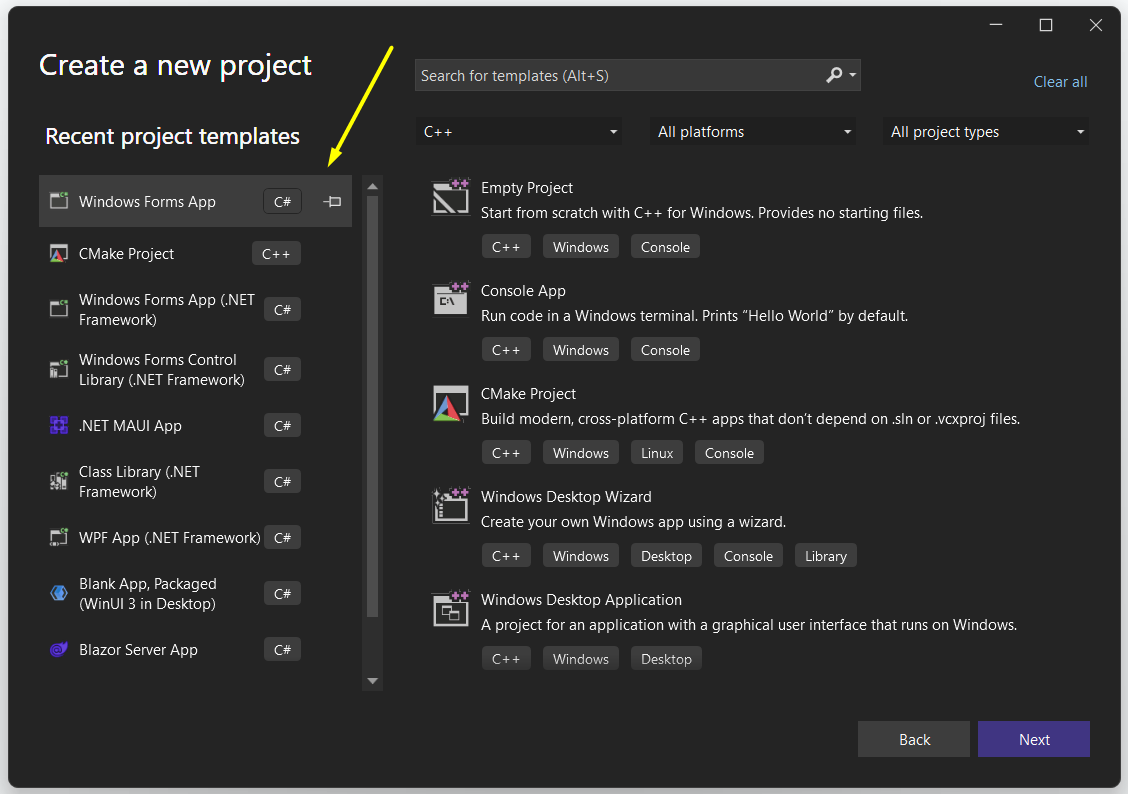Pin the Windows Forms App template

pos(332,201)
